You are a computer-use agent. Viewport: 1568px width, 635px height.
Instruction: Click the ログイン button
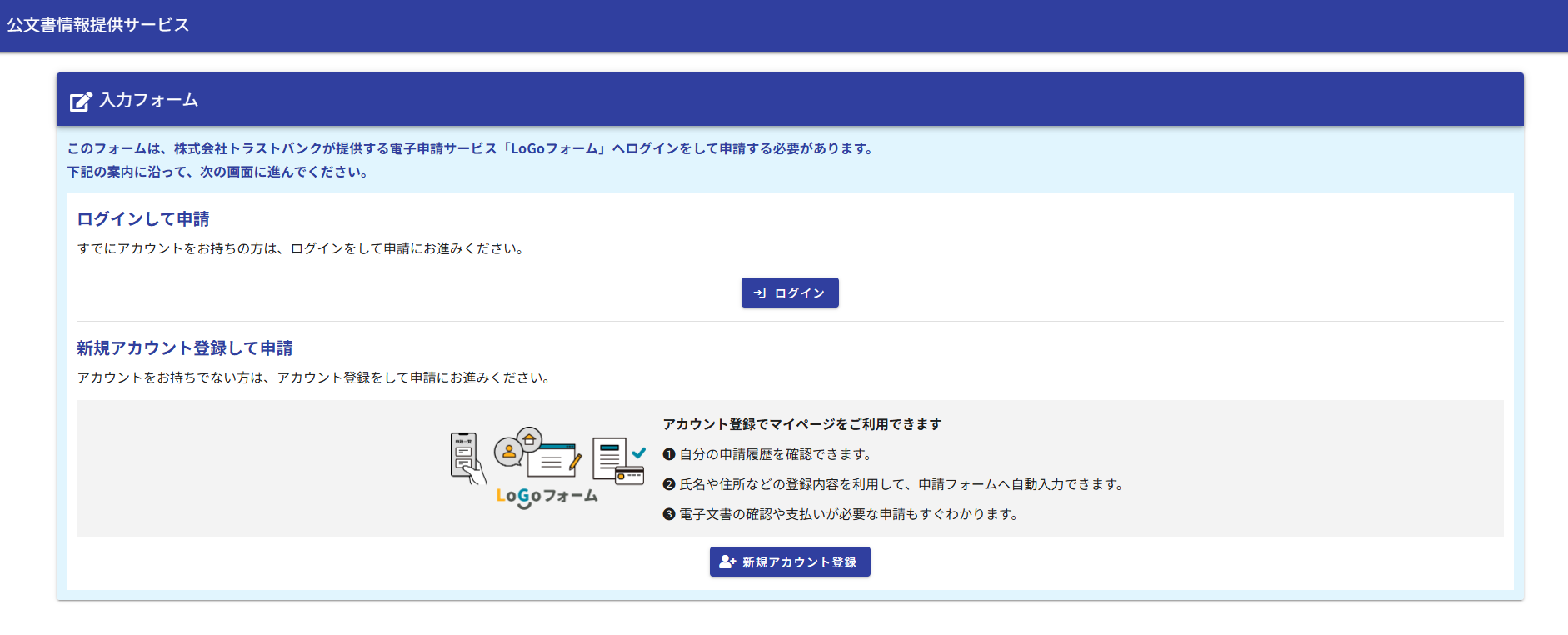[x=790, y=292]
